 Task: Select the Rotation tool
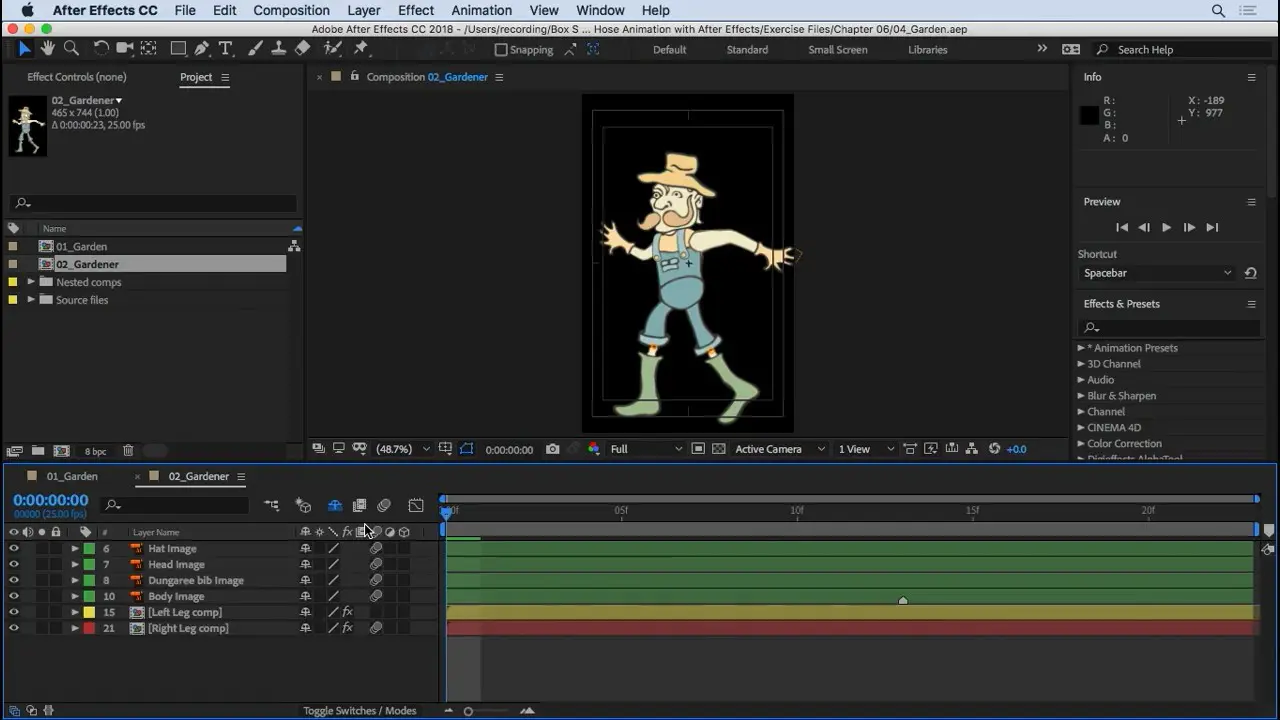pos(101,48)
